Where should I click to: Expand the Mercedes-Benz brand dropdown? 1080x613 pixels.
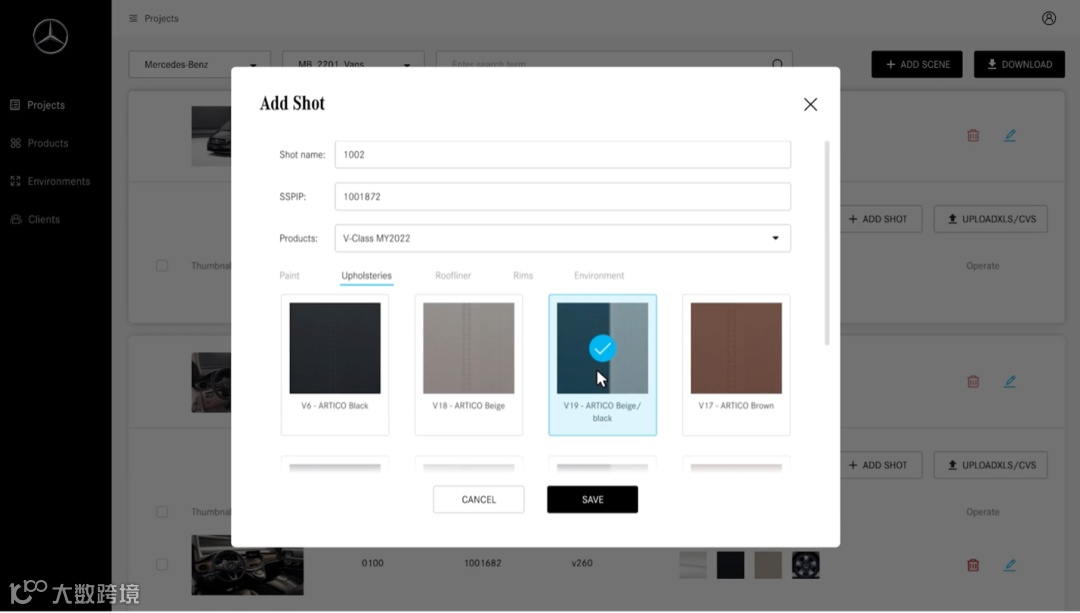coord(200,64)
